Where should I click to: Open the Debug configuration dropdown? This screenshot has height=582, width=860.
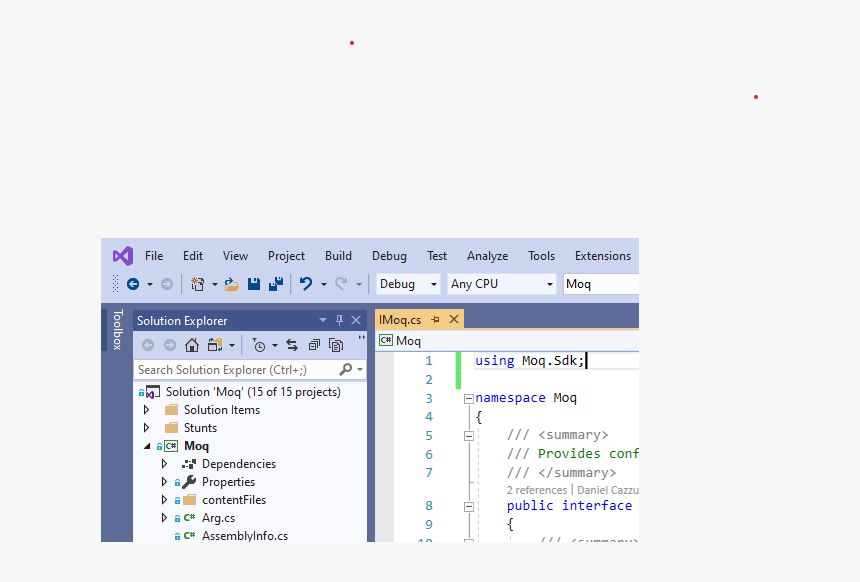(408, 284)
